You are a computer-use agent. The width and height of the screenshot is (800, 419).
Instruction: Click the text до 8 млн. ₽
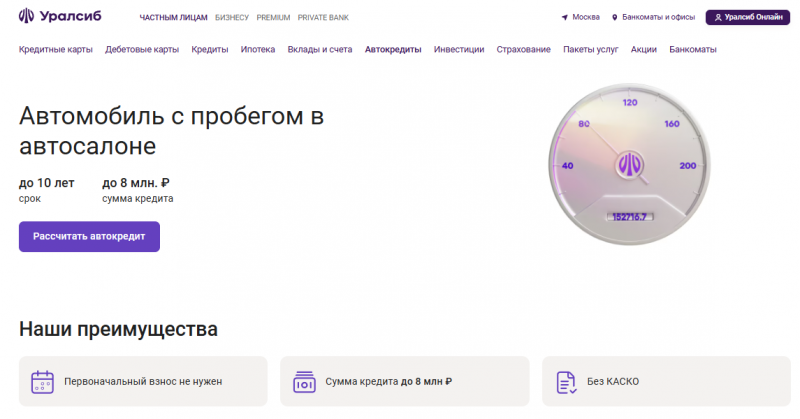(x=136, y=183)
